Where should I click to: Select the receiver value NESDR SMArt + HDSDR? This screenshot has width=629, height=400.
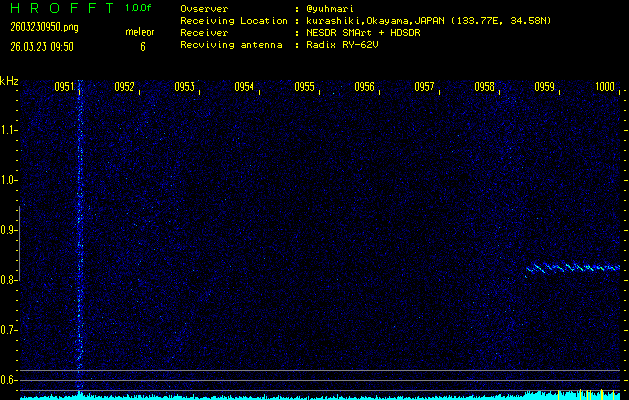[x=363, y=33]
